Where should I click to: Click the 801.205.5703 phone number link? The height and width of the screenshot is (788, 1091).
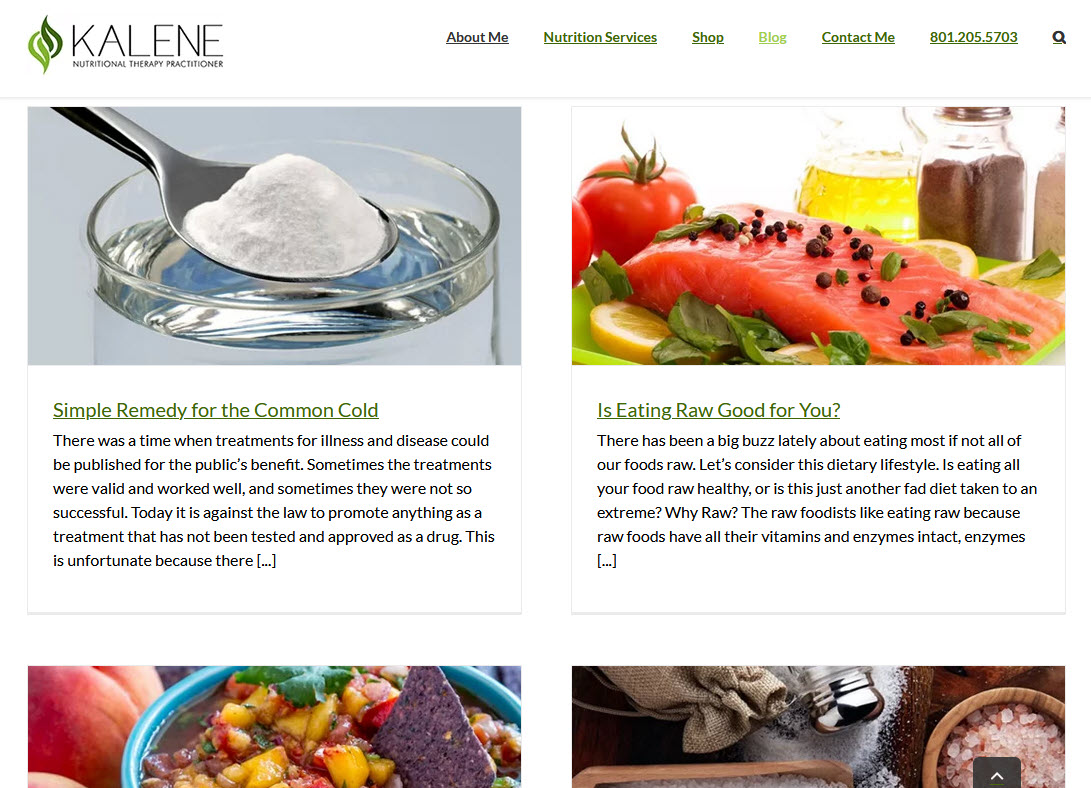click(x=973, y=38)
